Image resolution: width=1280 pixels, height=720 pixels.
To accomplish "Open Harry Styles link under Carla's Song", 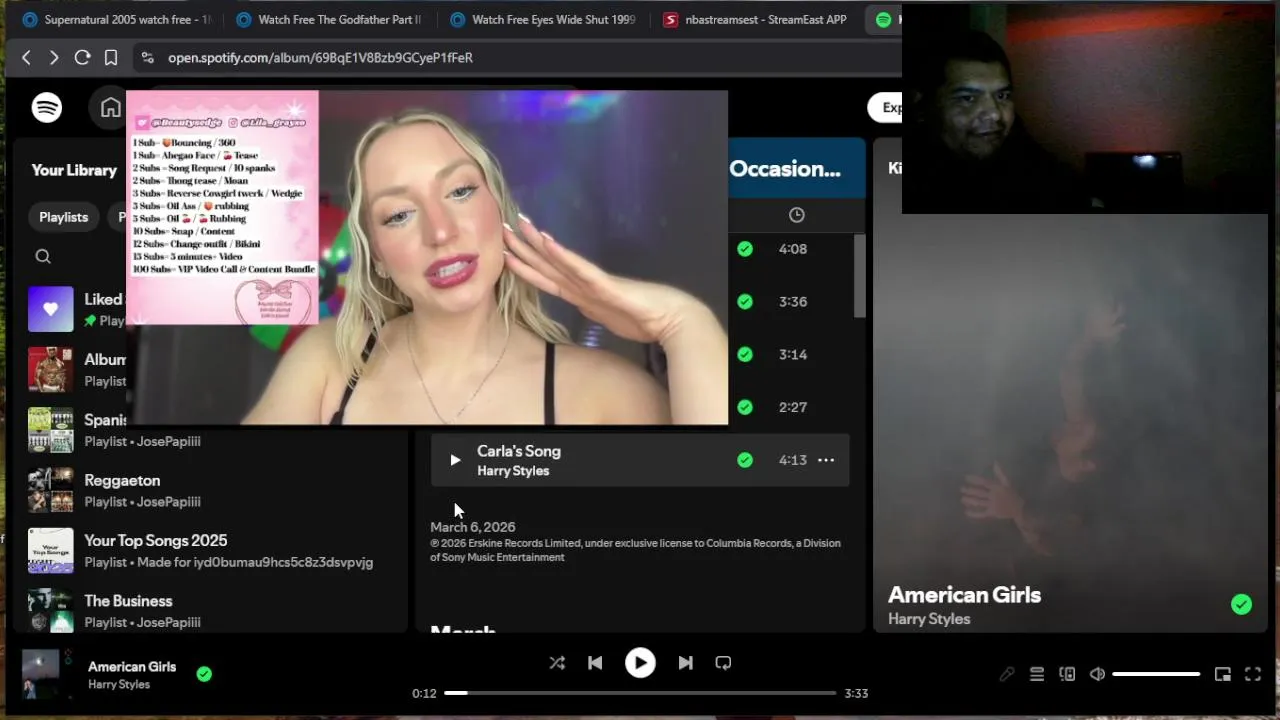I will point(513,471).
